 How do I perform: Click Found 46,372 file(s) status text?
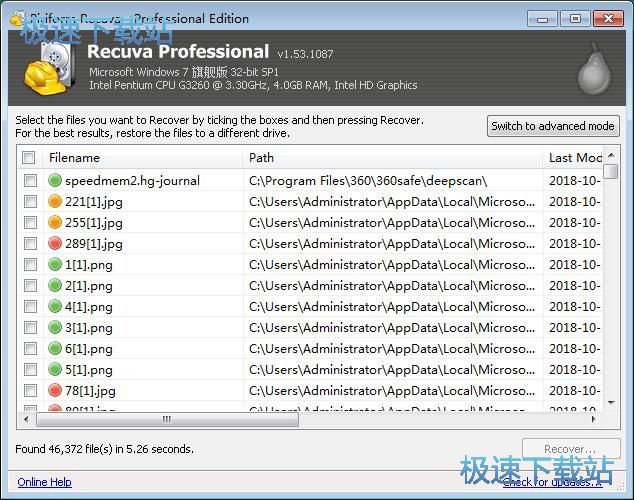pyautogui.click(x=104, y=449)
